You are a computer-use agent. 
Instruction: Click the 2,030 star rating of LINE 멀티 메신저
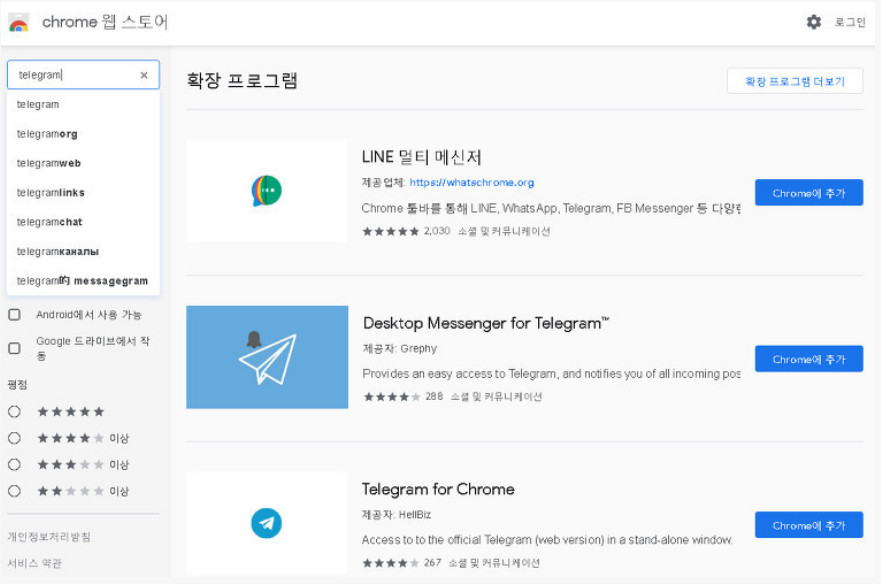coord(406,231)
